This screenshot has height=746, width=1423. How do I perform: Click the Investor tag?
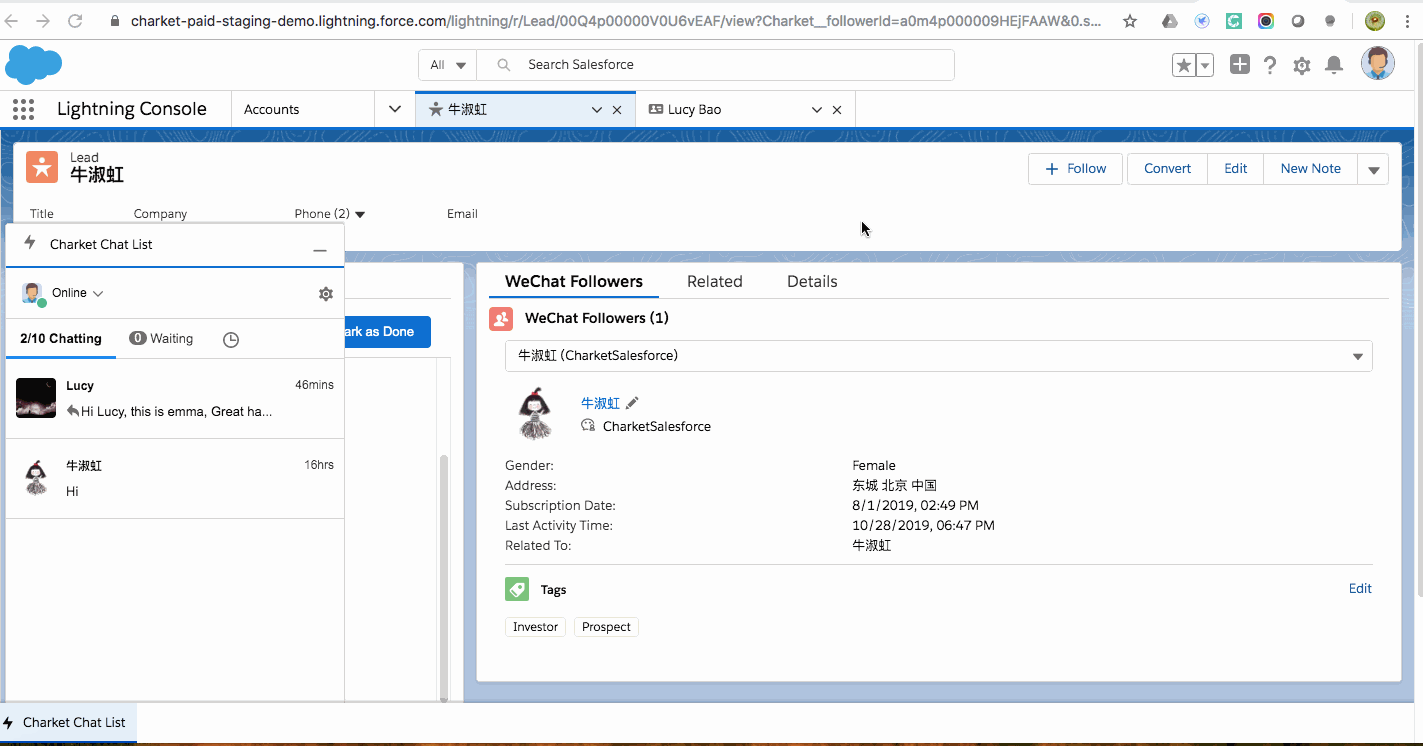[536, 627]
